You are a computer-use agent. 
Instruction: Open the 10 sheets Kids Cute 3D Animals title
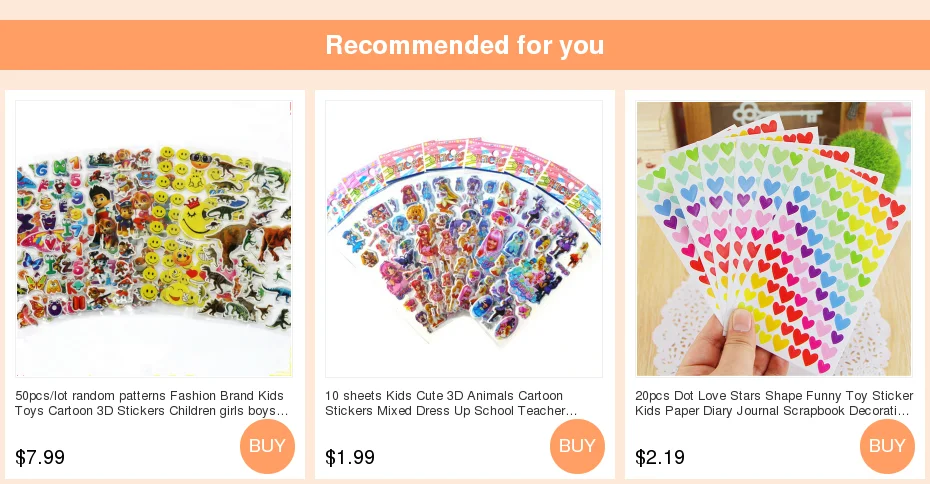[x=451, y=403]
